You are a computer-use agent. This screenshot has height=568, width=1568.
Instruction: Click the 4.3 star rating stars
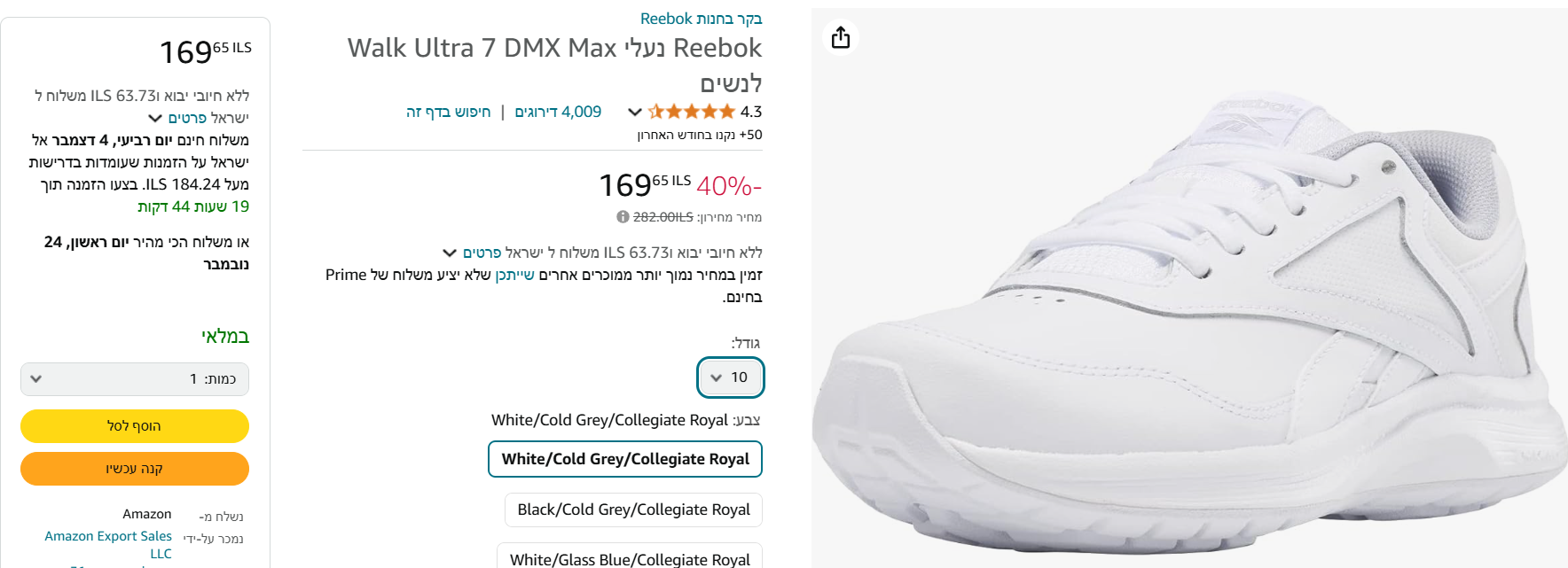pos(692,112)
